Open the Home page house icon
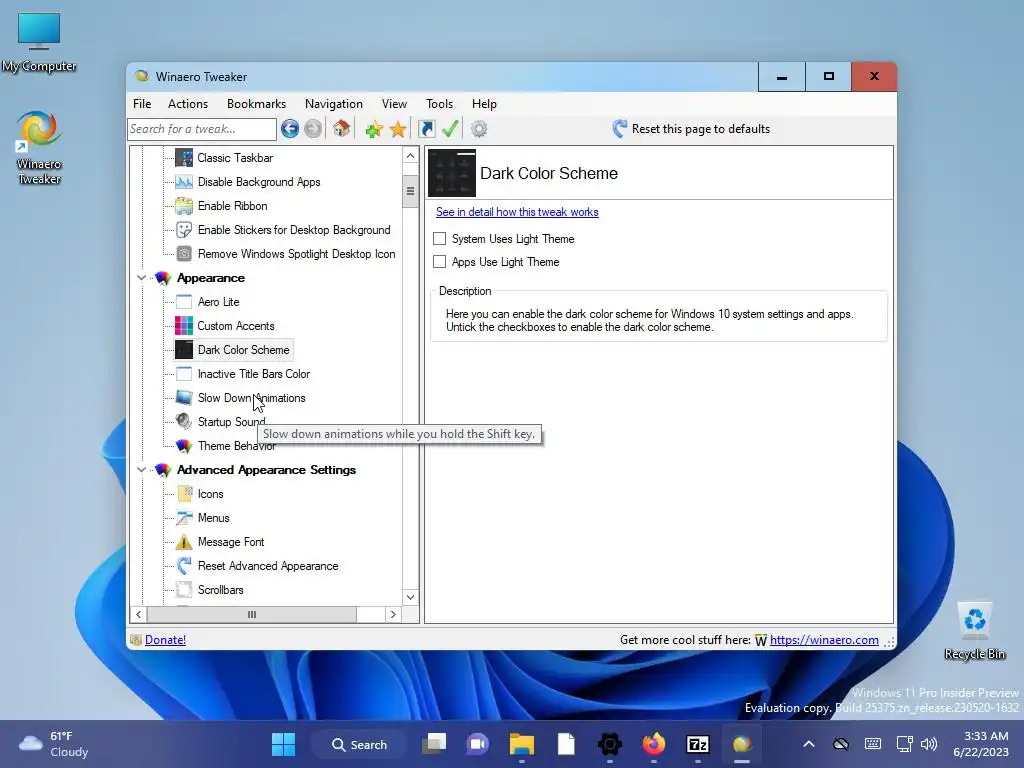Image resolution: width=1024 pixels, height=768 pixels. pyautogui.click(x=341, y=128)
